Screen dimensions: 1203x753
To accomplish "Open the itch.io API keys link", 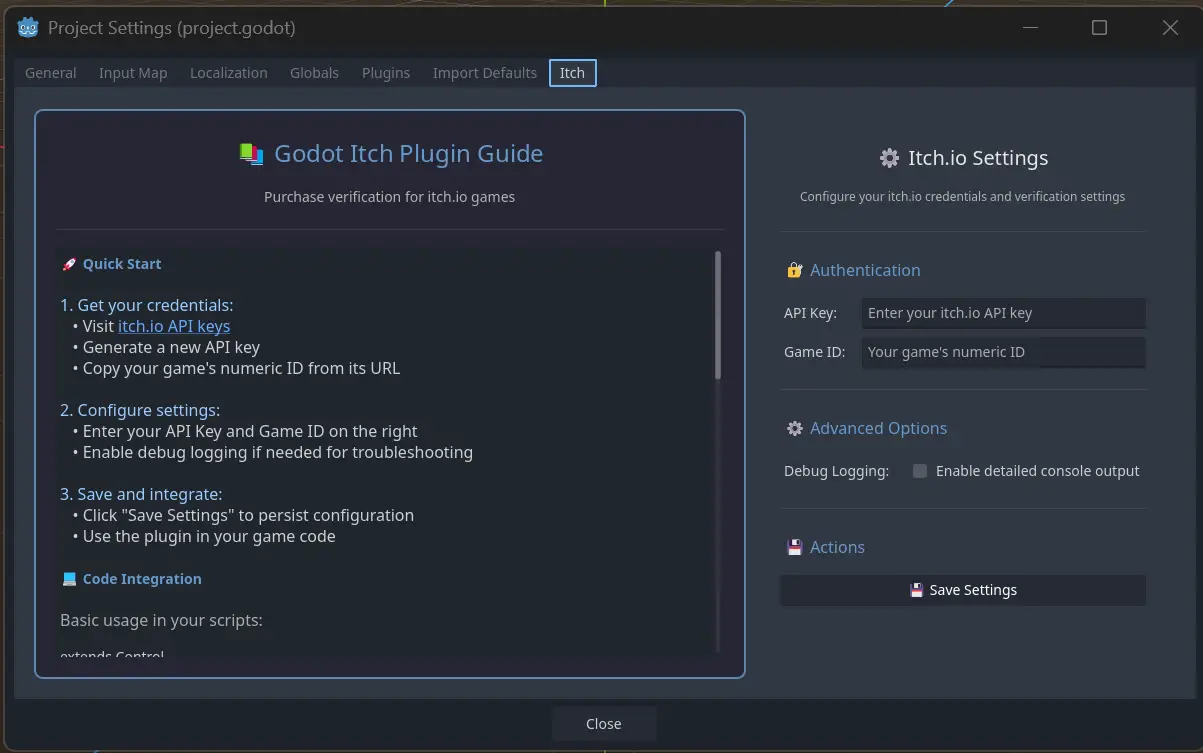I will point(174,326).
